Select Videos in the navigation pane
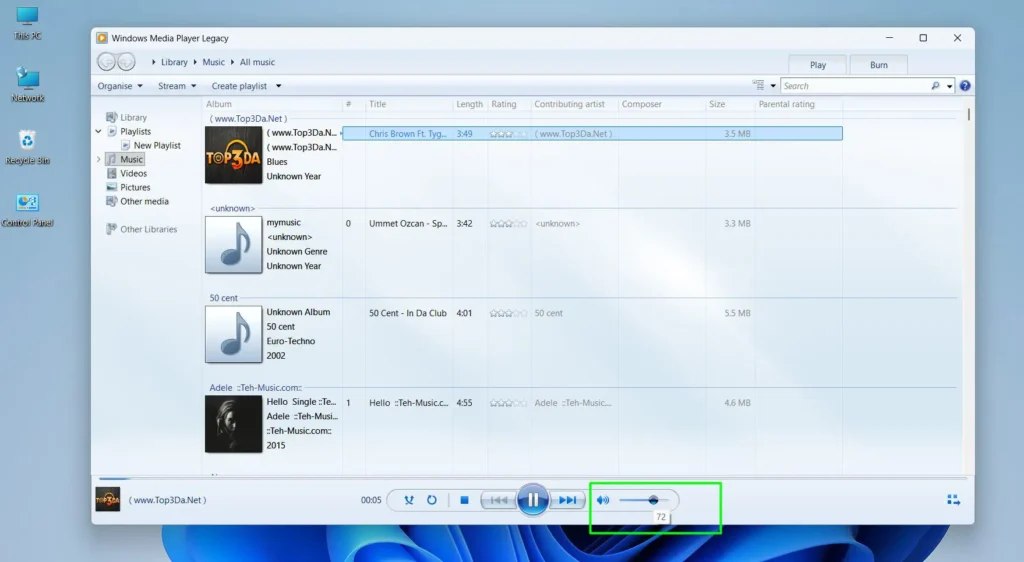 [x=133, y=173]
